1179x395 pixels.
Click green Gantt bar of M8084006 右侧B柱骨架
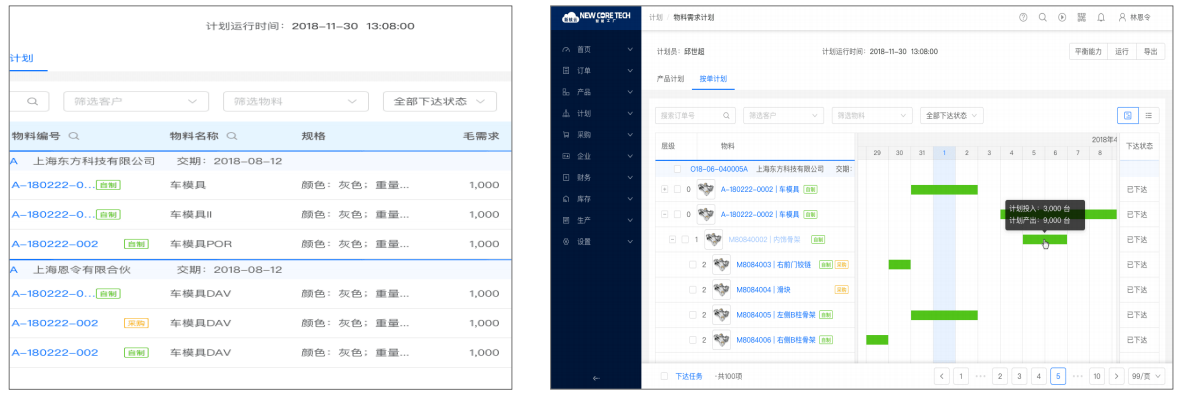tap(877, 339)
